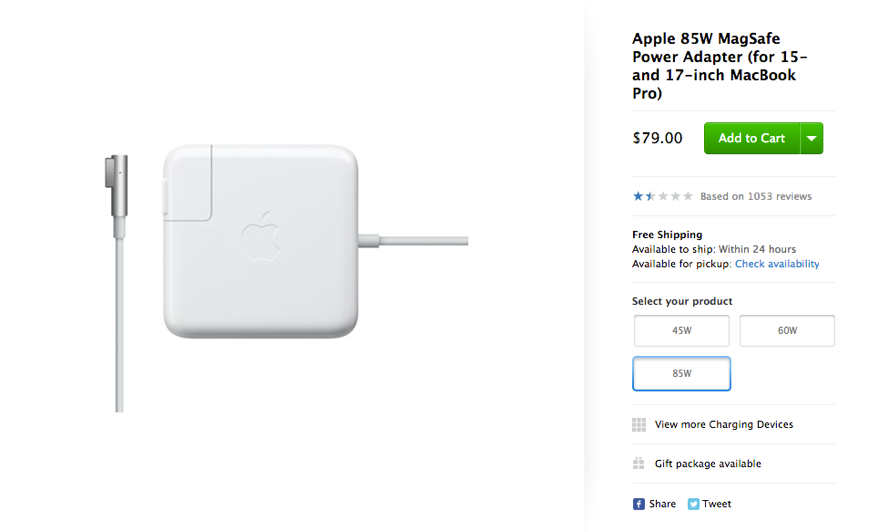Click the power adapter product image

tap(260, 241)
